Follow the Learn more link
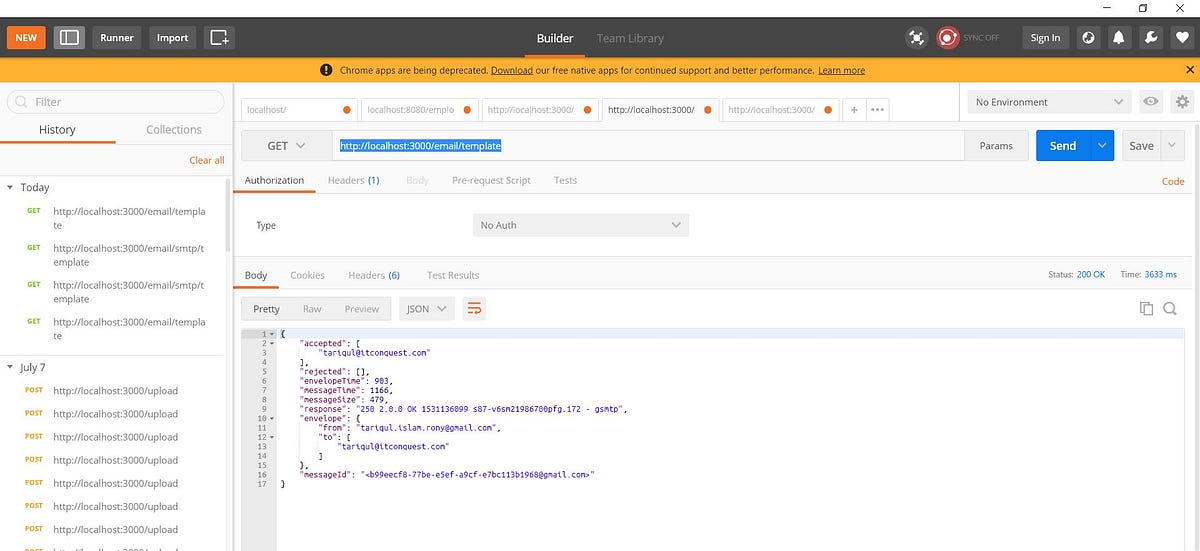The image size is (1200, 551). [x=841, y=70]
